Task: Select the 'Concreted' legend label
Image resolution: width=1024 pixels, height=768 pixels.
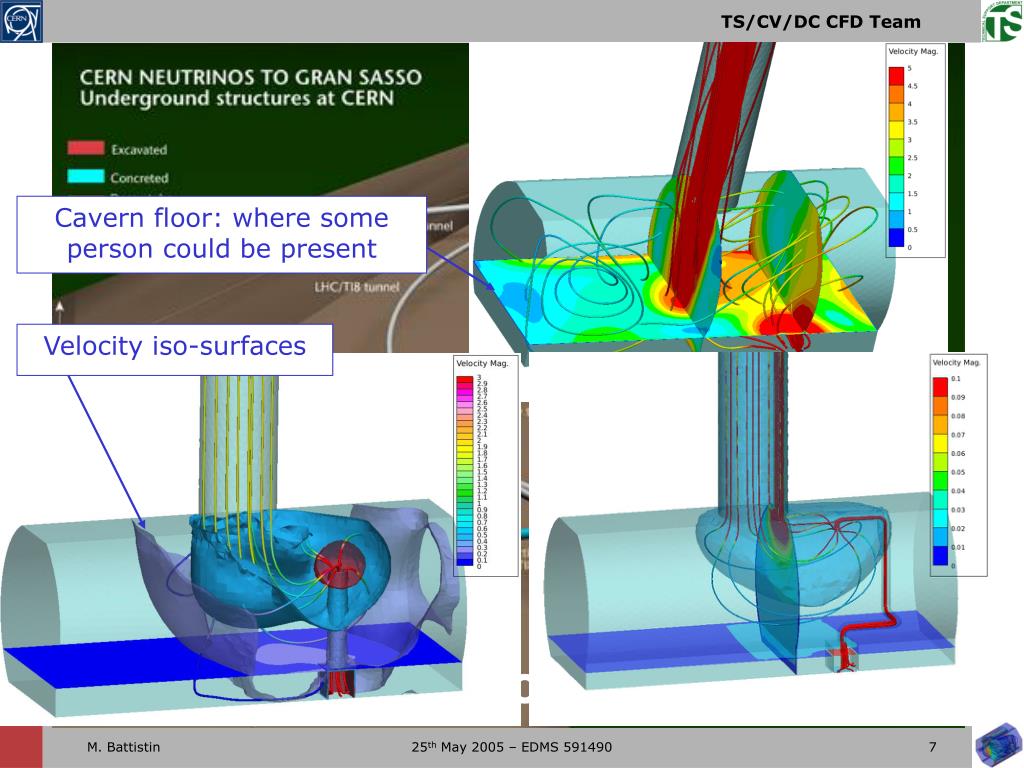Action: [139, 178]
